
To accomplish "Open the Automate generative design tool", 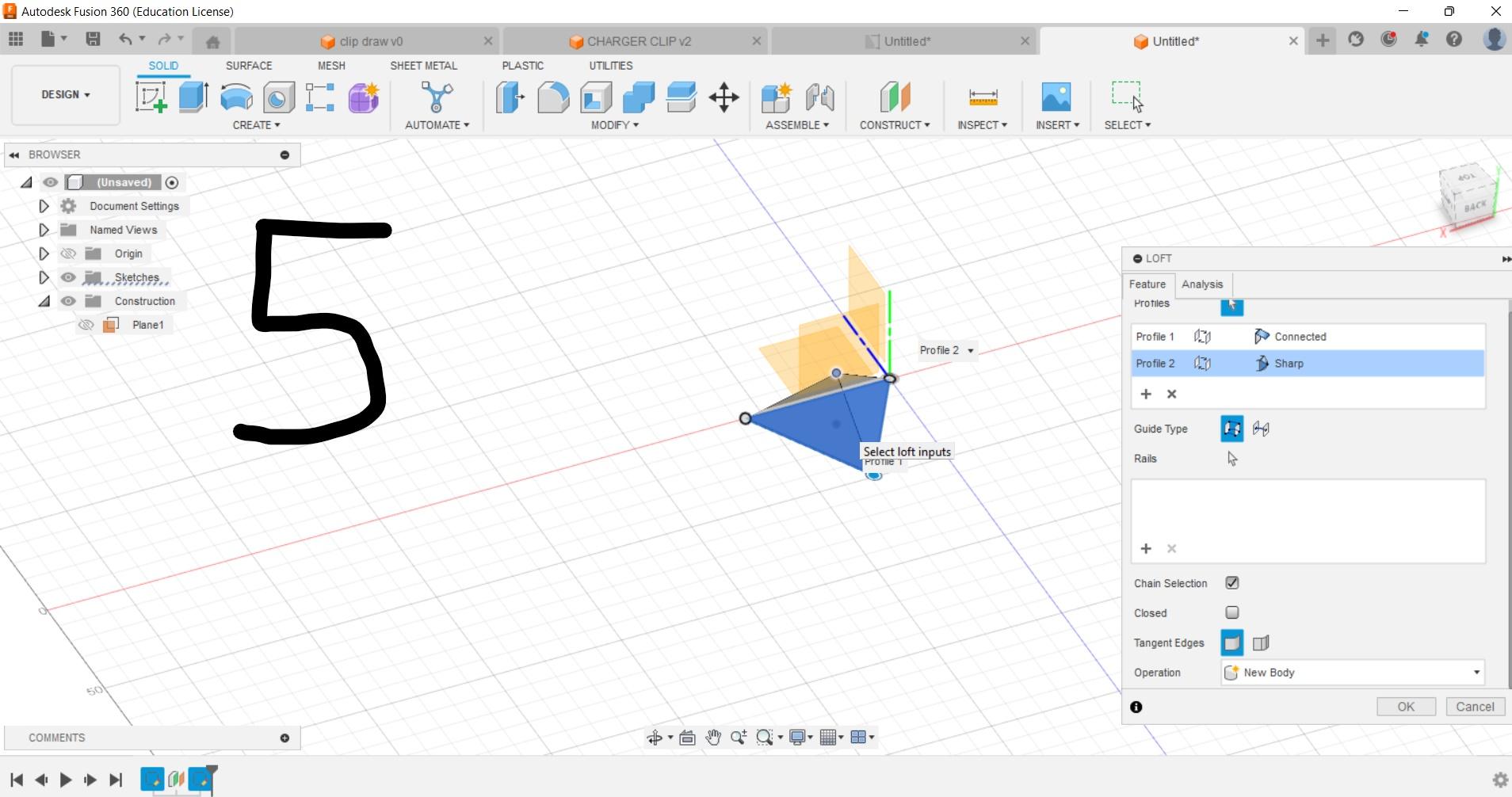I will tap(437, 97).
